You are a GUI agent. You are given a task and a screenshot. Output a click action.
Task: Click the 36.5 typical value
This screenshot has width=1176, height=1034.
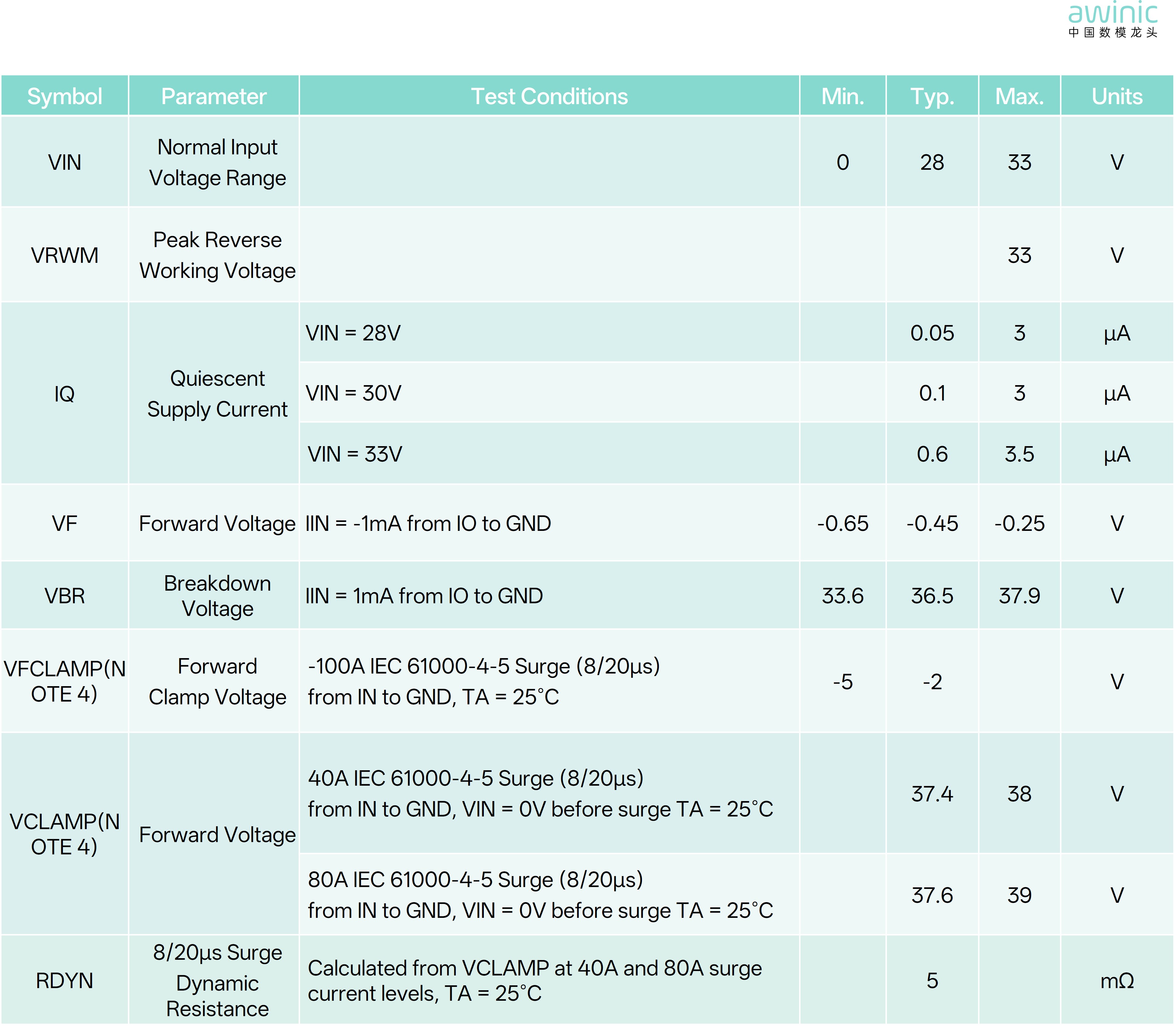click(932, 596)
